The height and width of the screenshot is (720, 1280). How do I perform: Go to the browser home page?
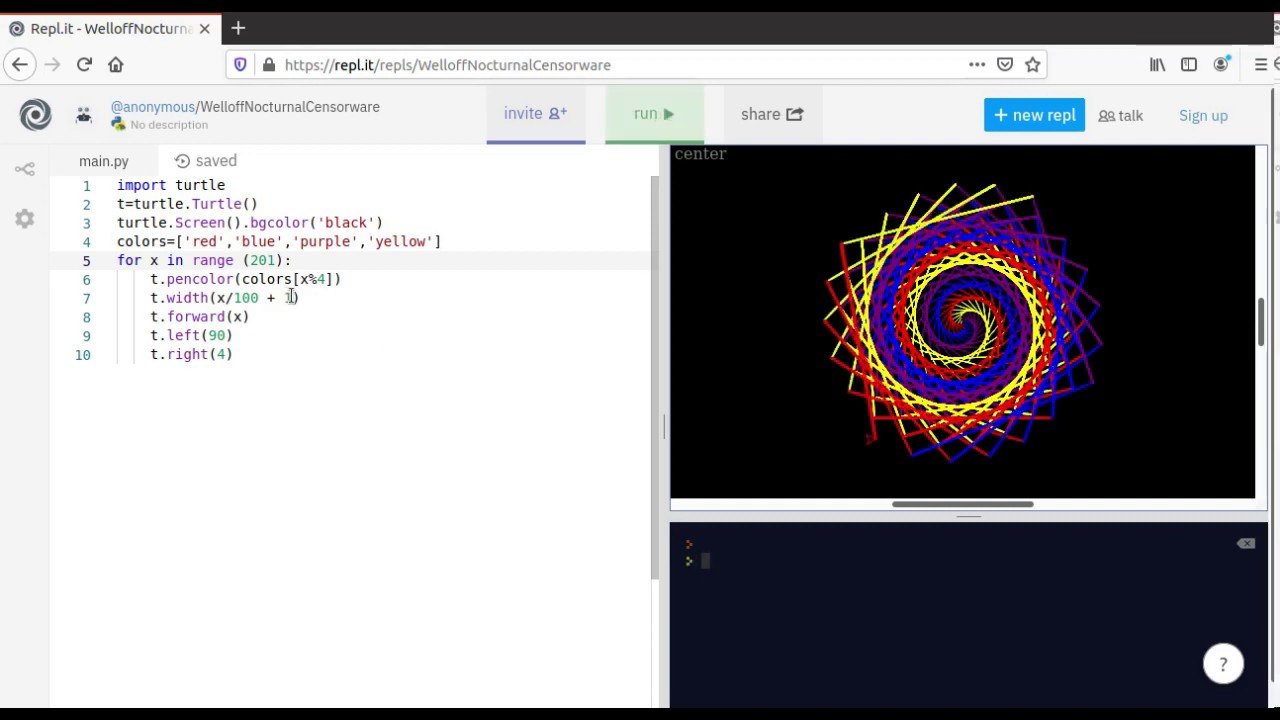(x=116, y=65)
